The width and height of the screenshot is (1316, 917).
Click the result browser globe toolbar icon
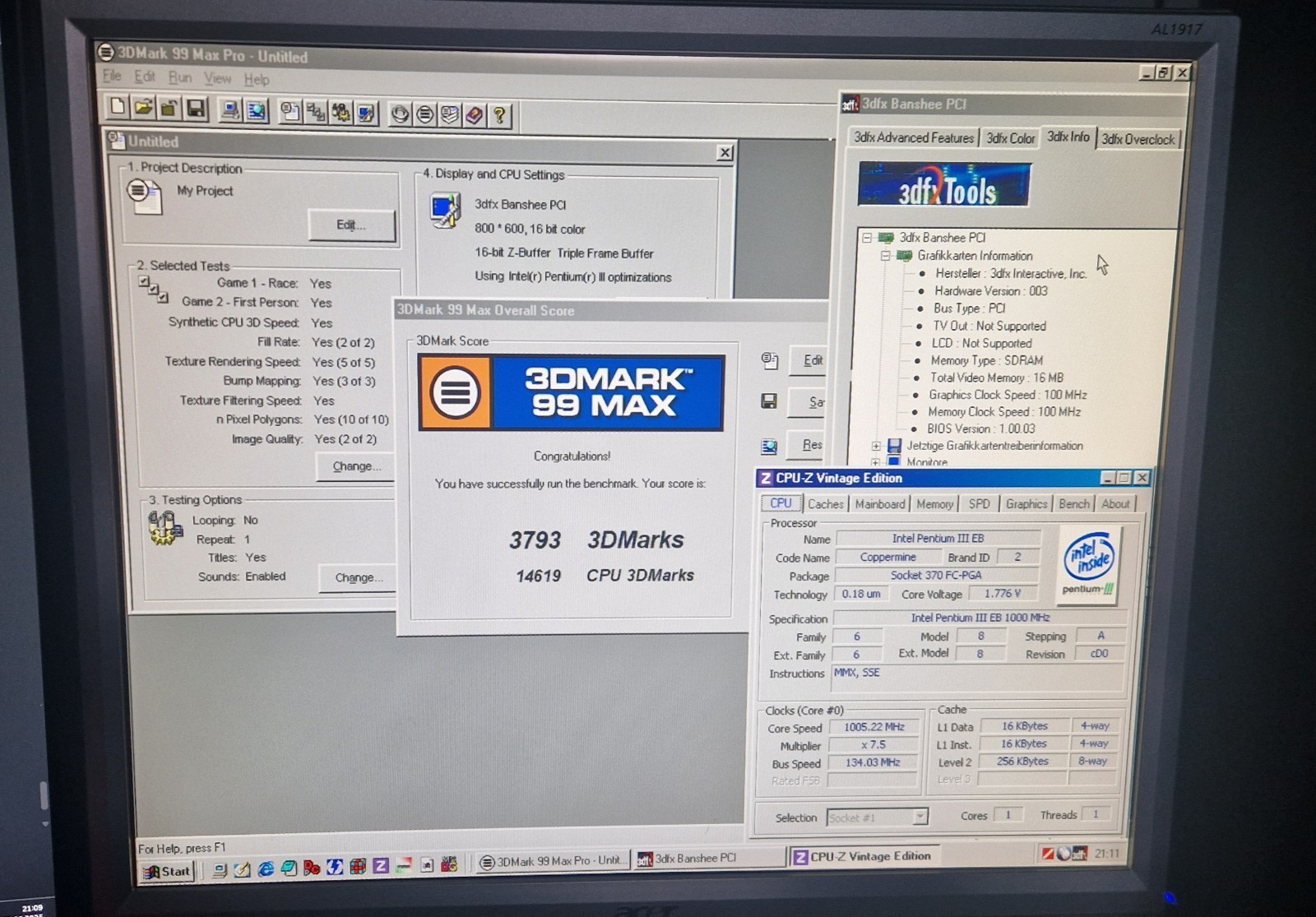tap(257, 110)
